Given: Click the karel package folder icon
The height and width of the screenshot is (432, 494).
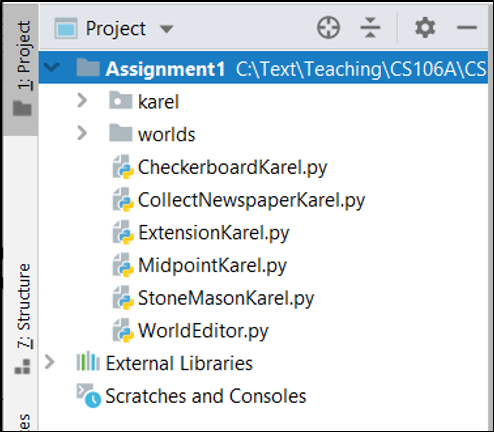Looking at the screenshot, I should (x=120, y=100).
